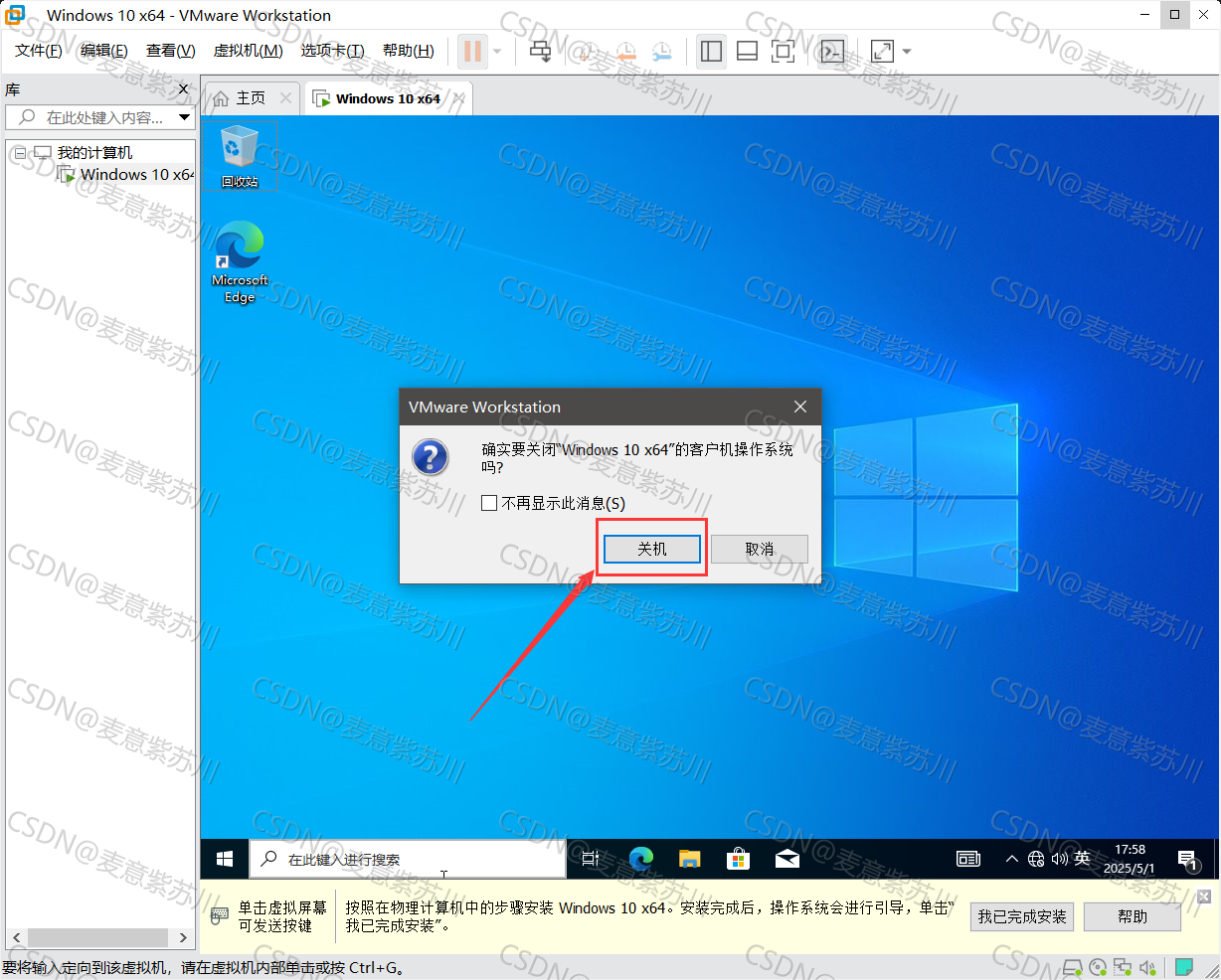Click the hard disk status bar icon
Screen dimensions: 1221x980
pos(1072,967)
